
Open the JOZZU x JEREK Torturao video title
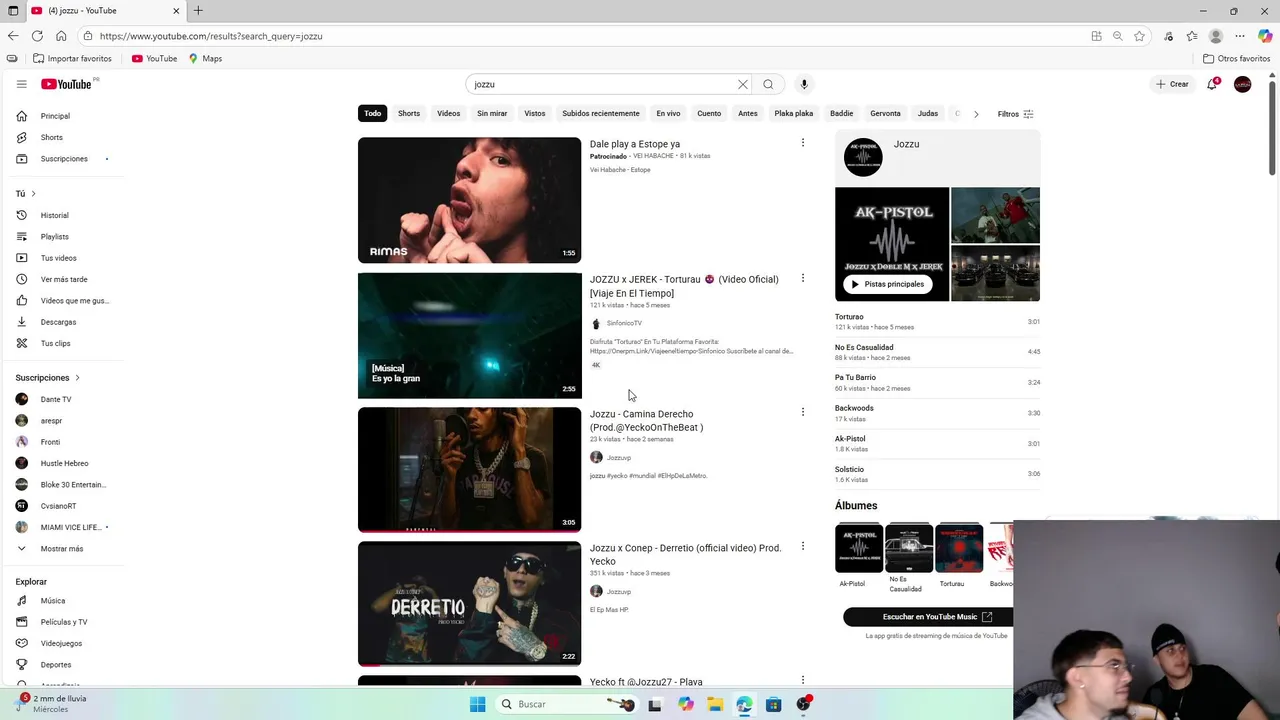(684, 286)
